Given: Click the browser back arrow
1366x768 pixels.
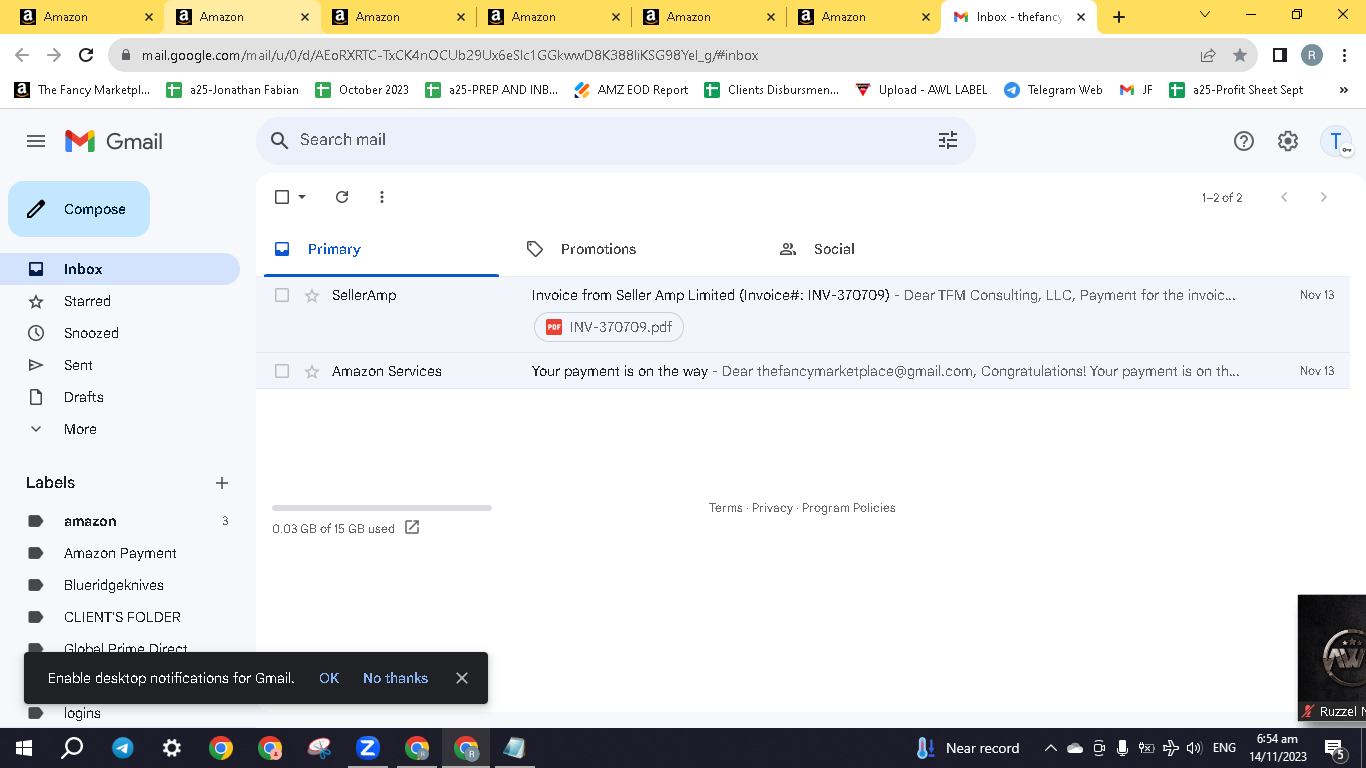Looking at the screenshot, I should pos(22,56).
